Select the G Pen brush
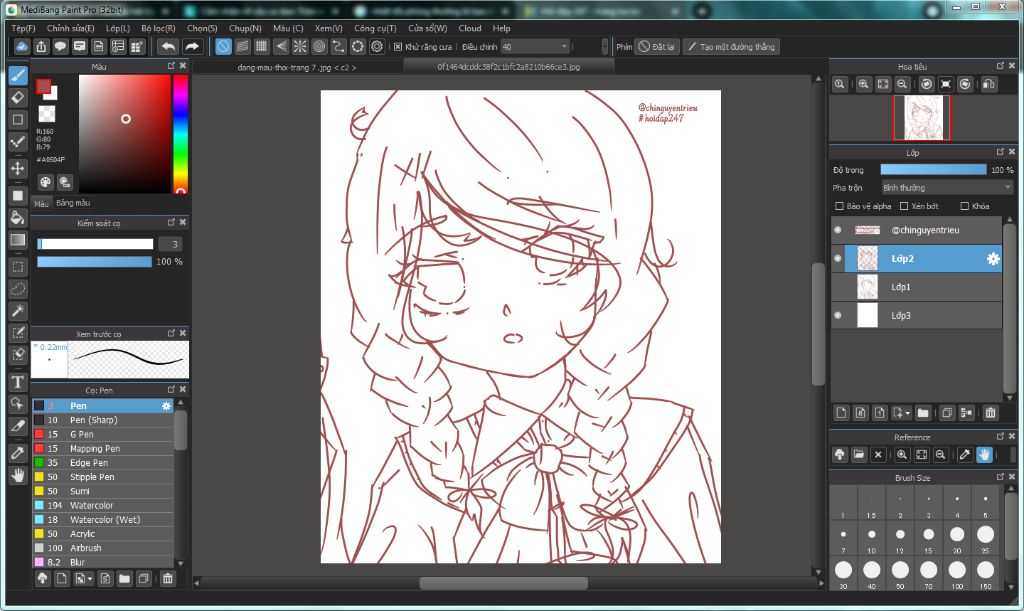Screen dimensions: 1024x611 click(x=103, y=434)
